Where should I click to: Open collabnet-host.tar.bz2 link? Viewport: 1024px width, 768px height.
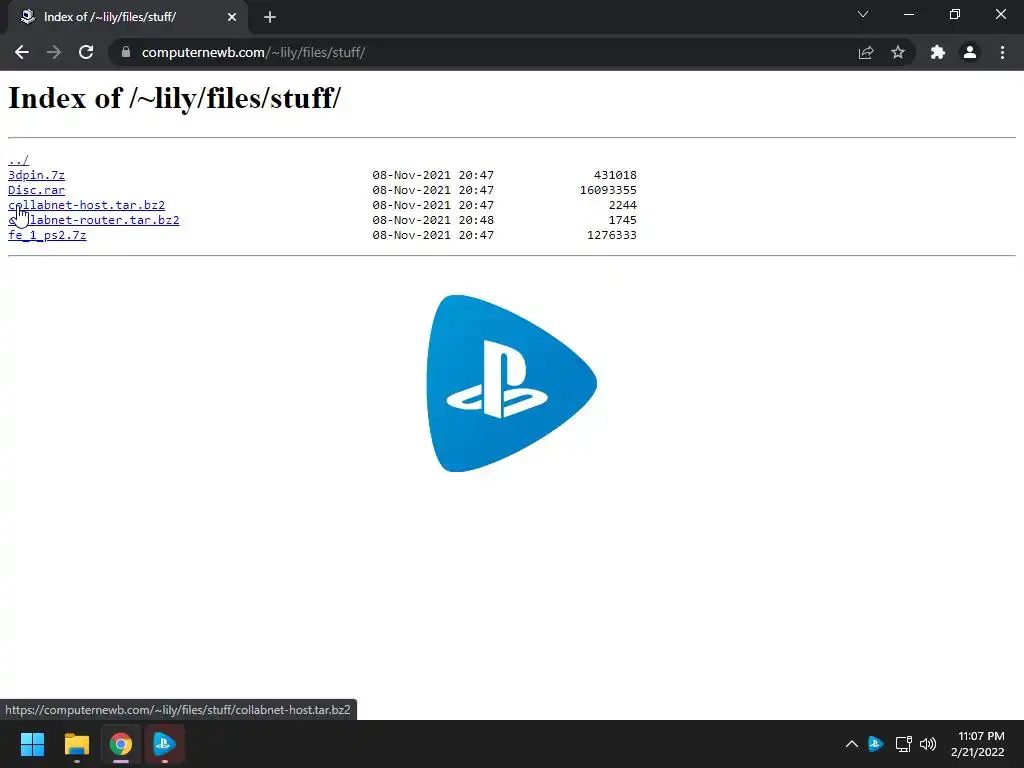pos(86,205)
